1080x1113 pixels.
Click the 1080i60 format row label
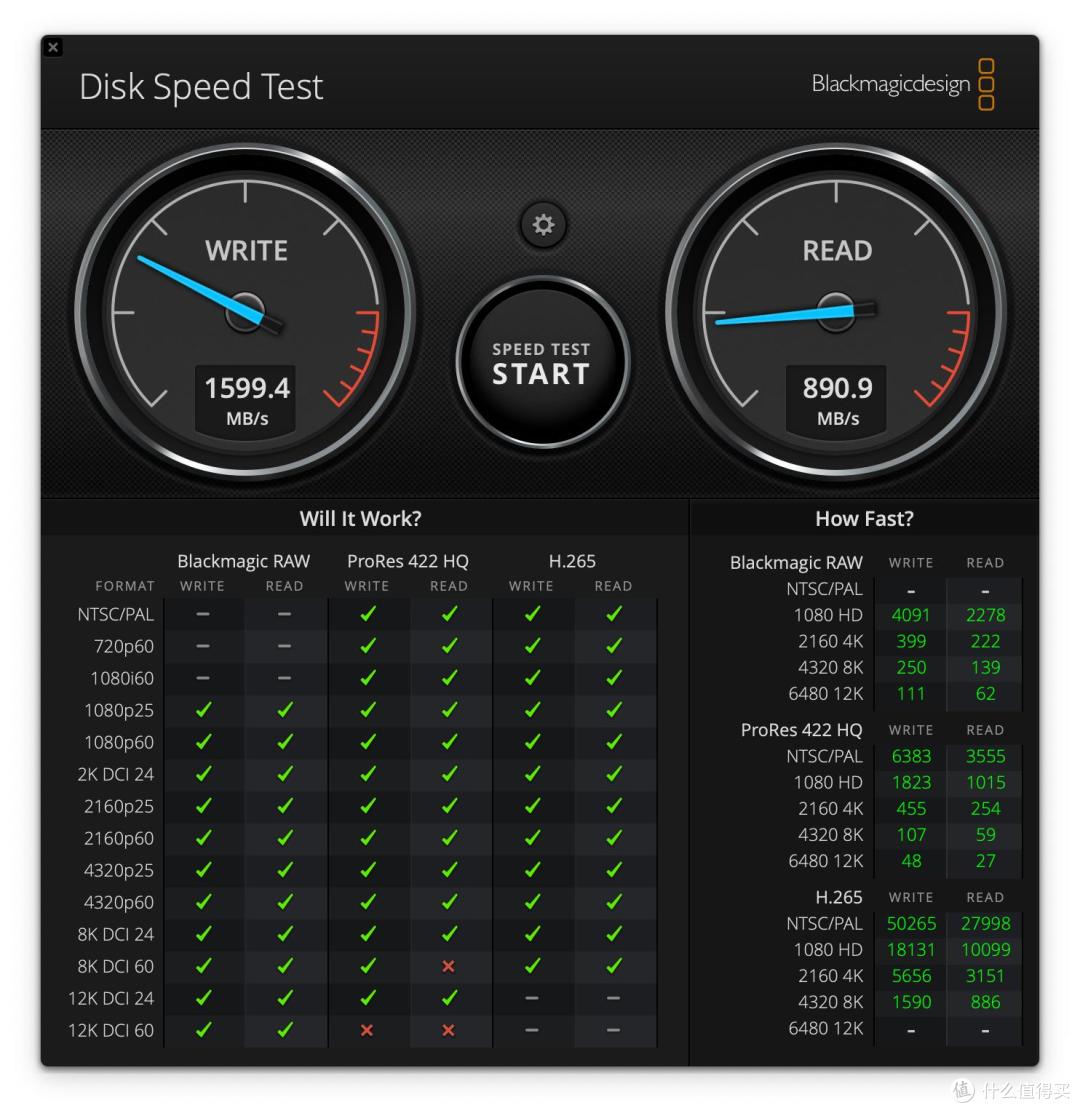(x=122, y=679)
